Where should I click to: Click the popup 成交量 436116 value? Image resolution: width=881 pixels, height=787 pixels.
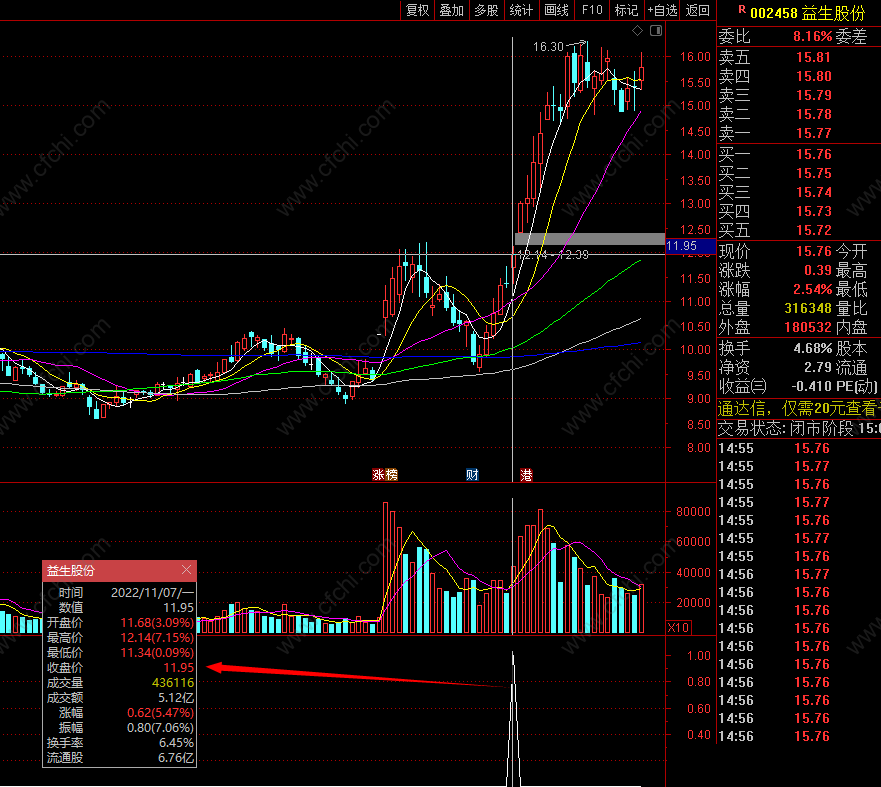click(x=172, y=683)
